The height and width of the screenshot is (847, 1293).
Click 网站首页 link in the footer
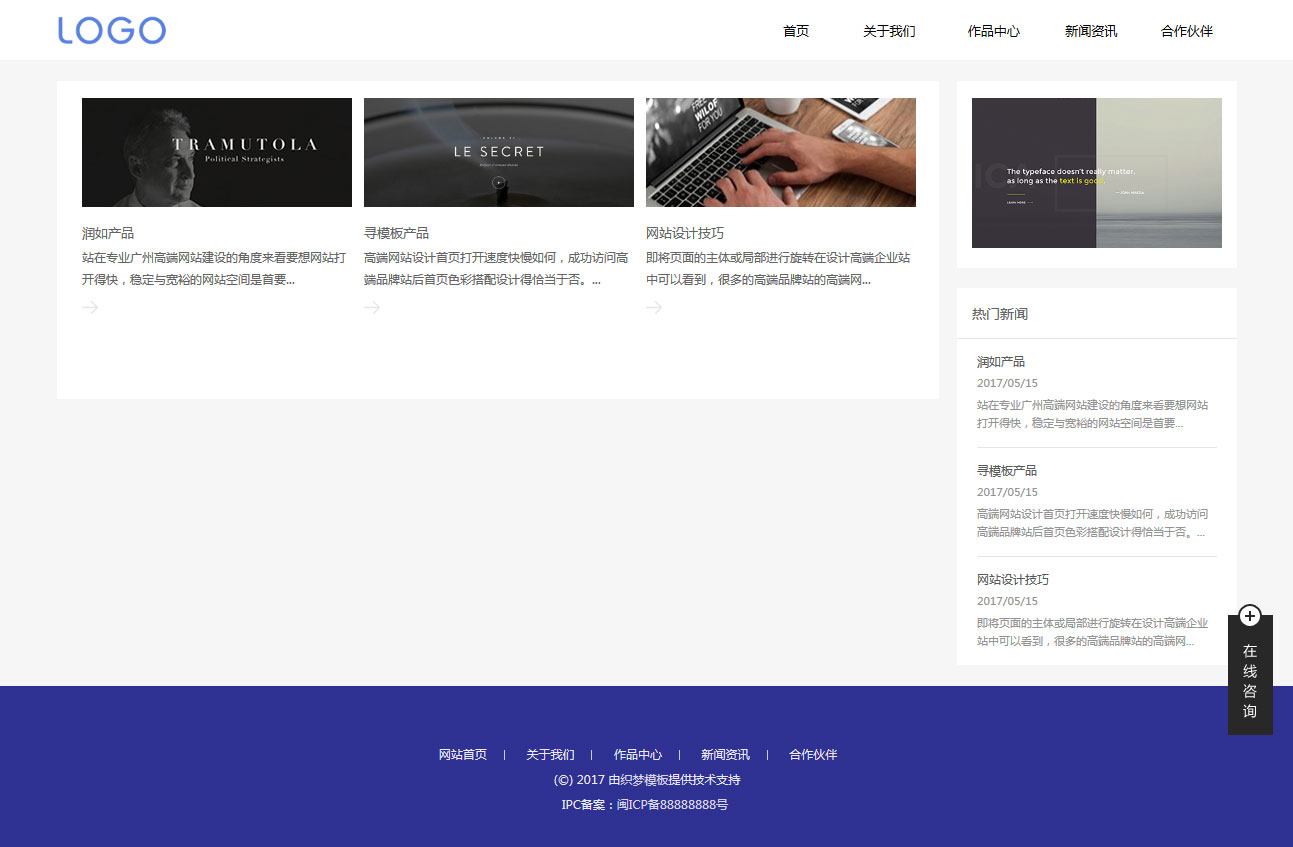463,755
